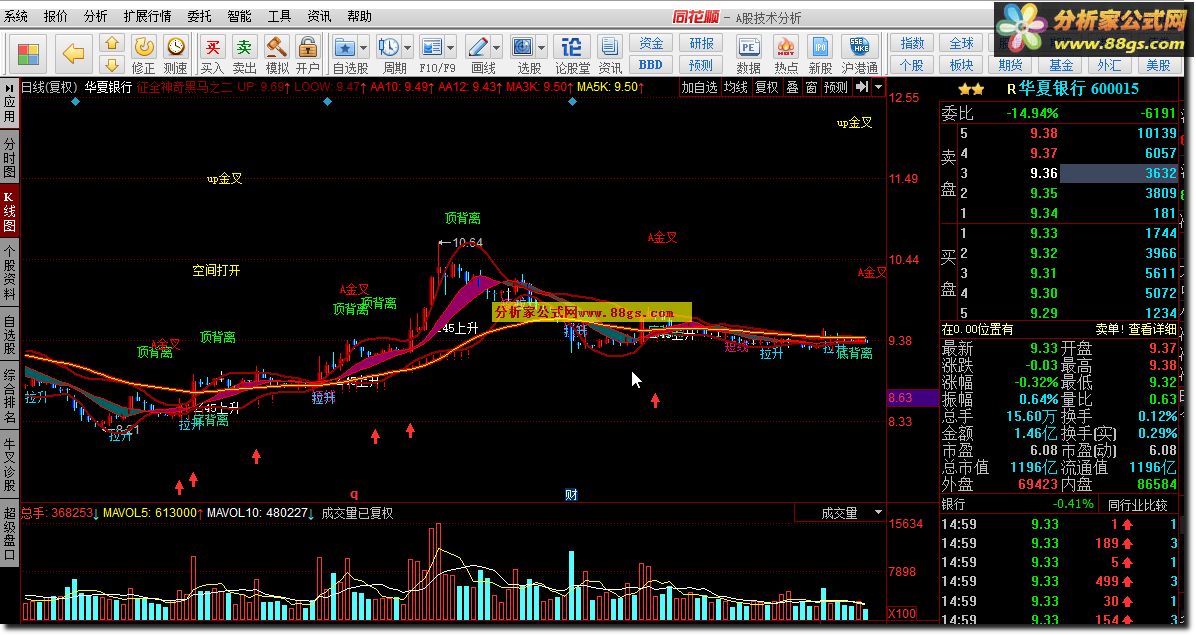
Task: Open the 新股 IPO icon
Action: coord(820,47)
